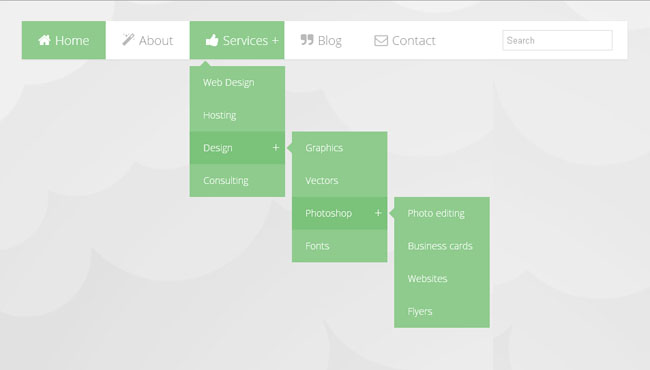Click the Search input field
The width and height of the screenshot is (650, 370).
tap(557, 40)
